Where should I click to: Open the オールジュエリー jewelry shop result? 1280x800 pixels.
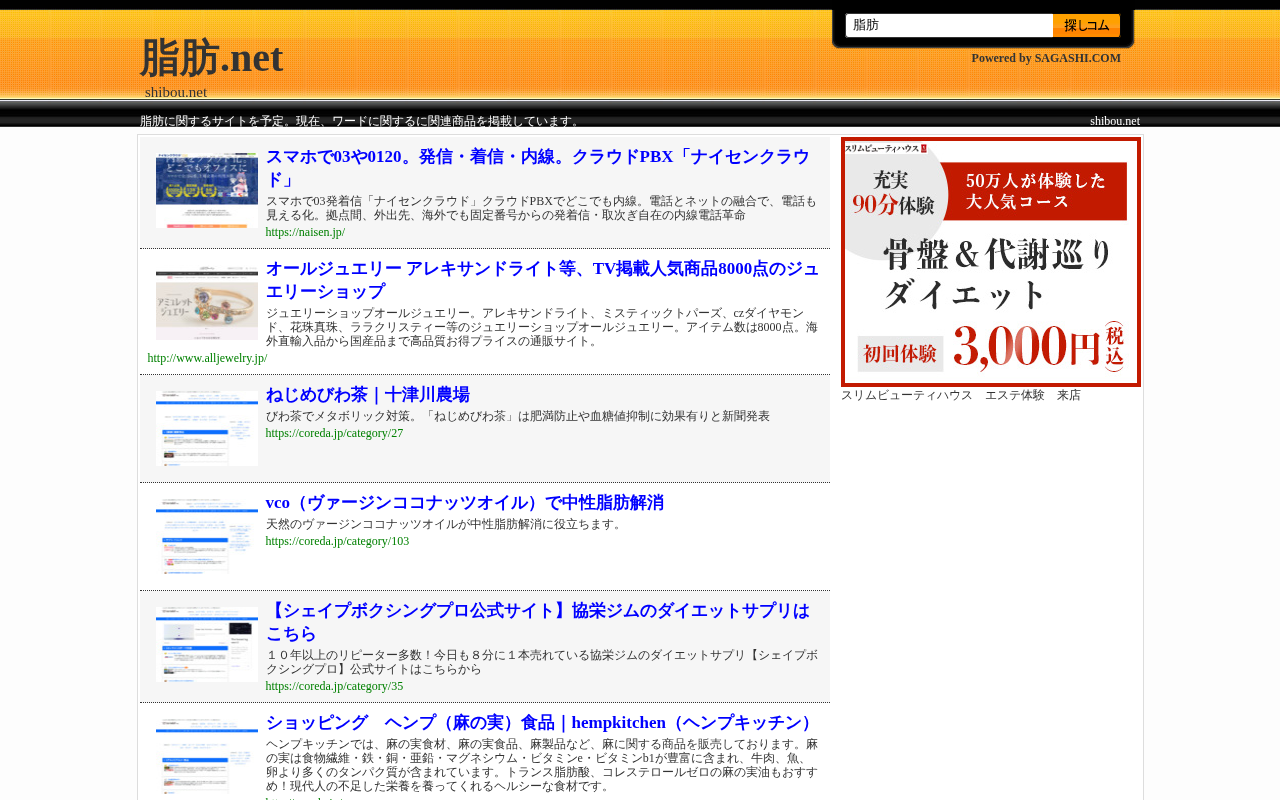tap(542, 280)
